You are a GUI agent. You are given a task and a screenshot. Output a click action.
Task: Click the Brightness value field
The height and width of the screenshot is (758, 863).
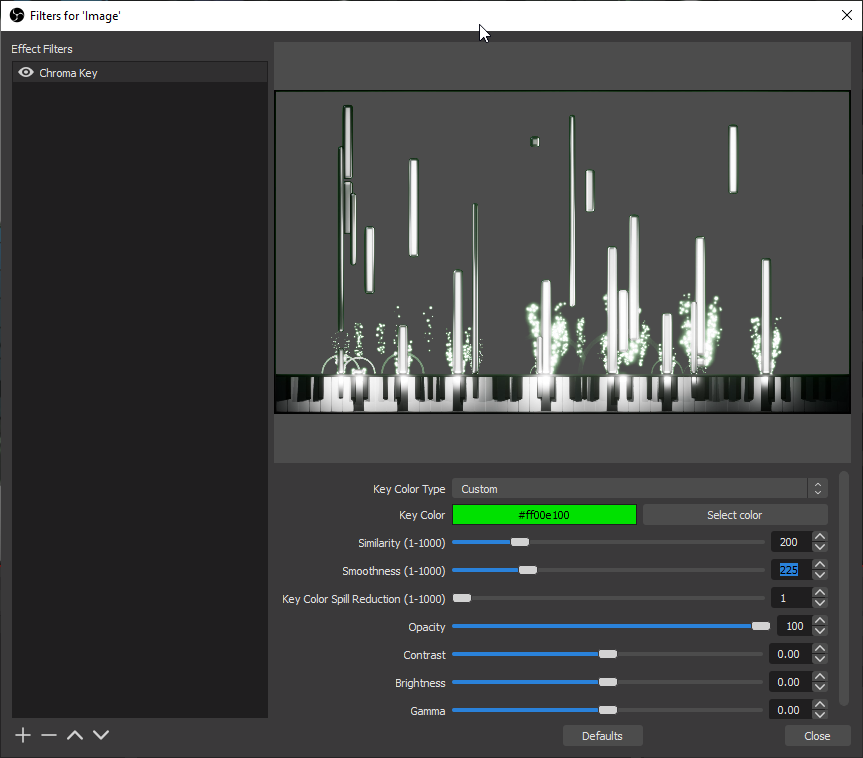click(790, 683)
